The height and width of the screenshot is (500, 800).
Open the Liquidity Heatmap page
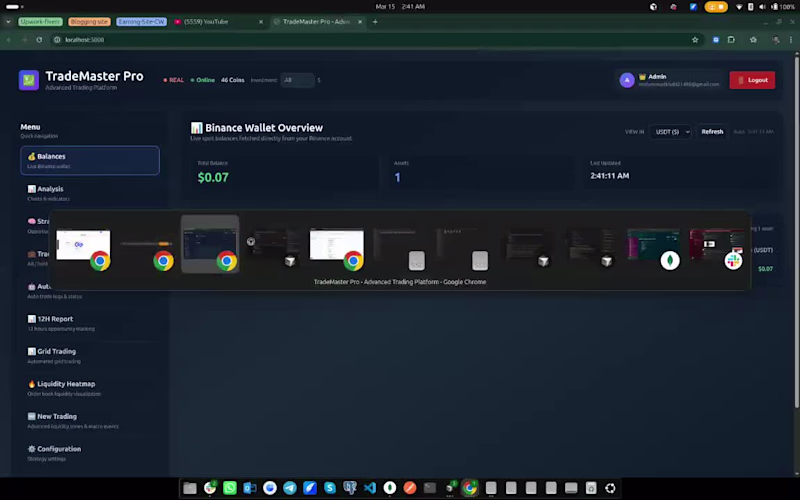tap(90, 388)
